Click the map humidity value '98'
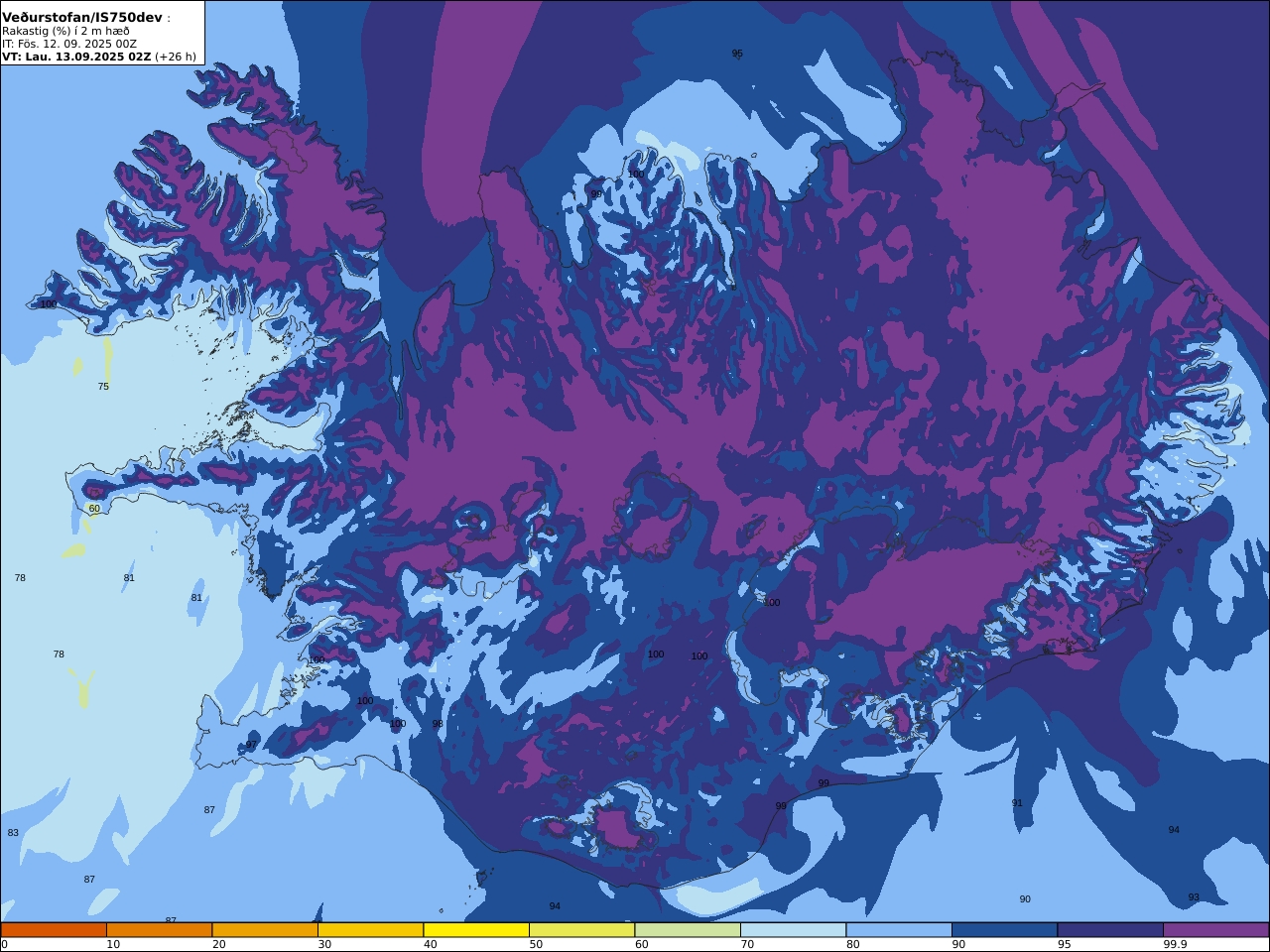 click(x=438, y=724)
